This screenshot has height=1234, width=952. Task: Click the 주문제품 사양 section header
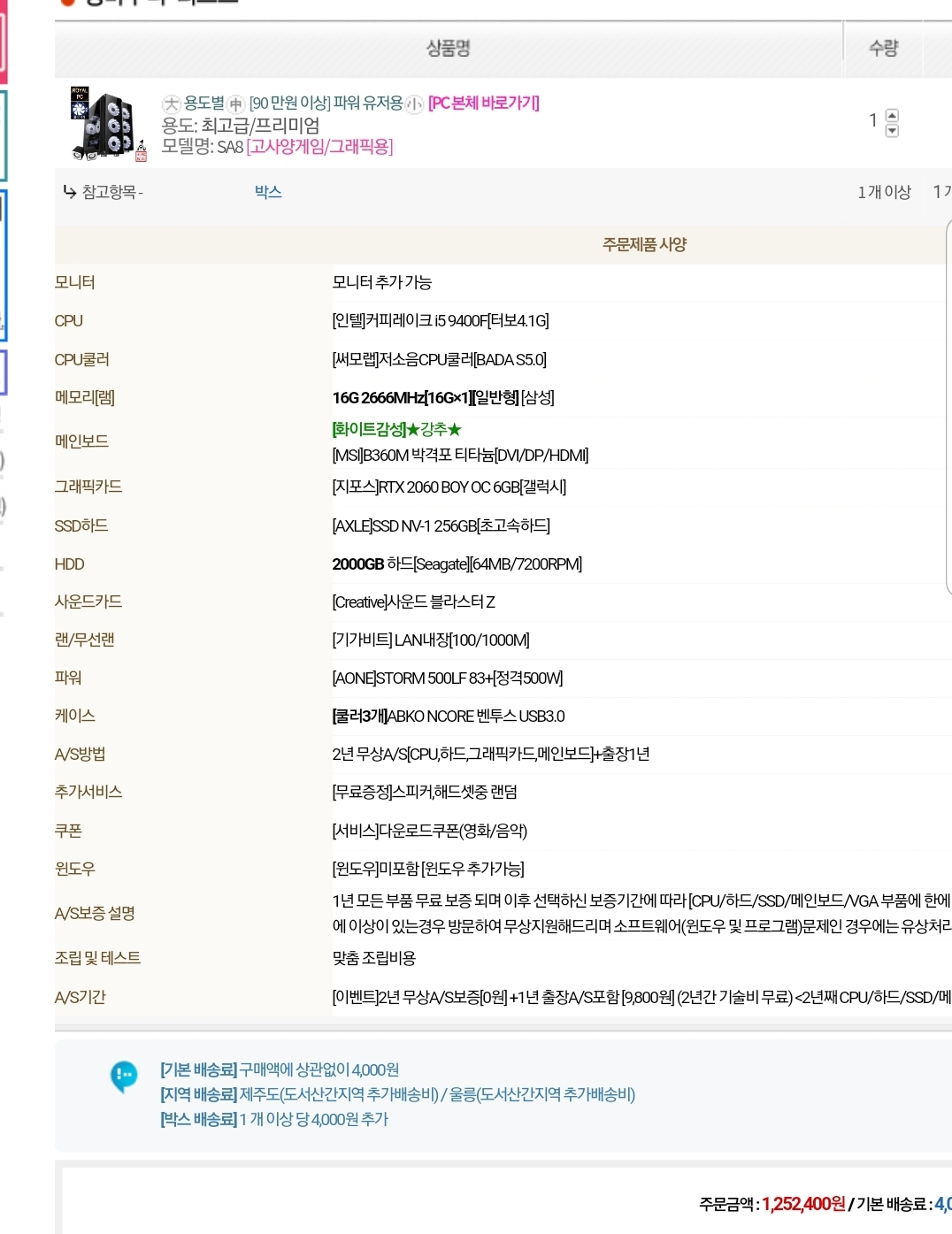click(x=644, y=245)
